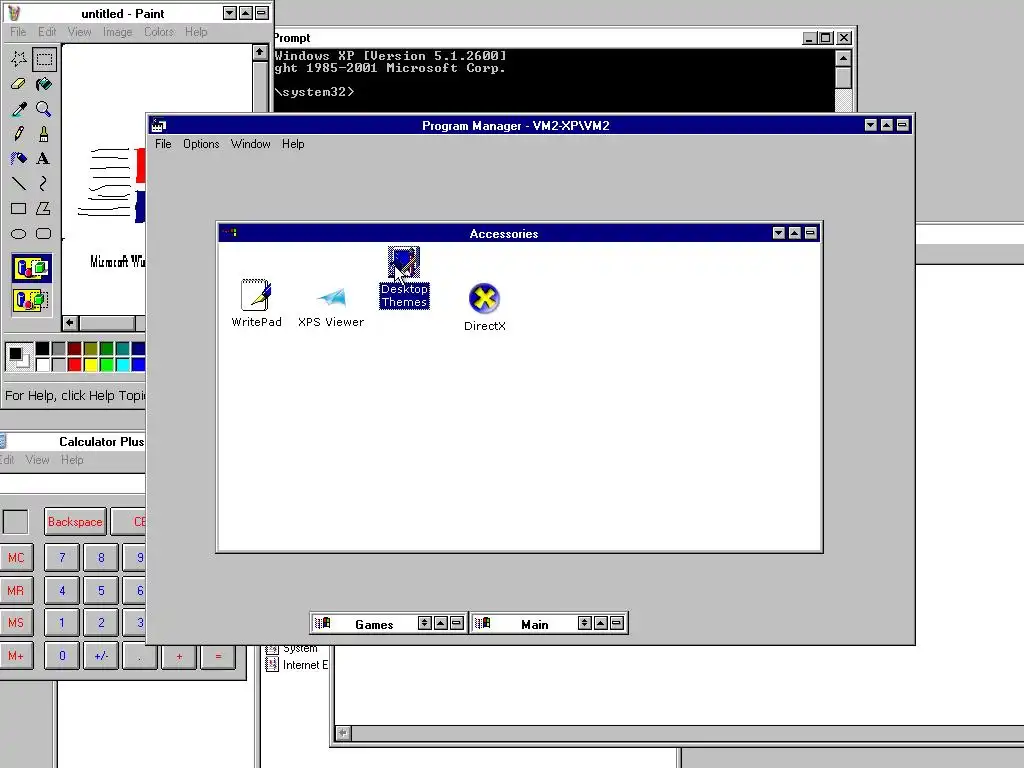This screenshot has height=768, width=1024.
Task: Select the Airbrush tool in Paint
Action: [x=18, y=159]
